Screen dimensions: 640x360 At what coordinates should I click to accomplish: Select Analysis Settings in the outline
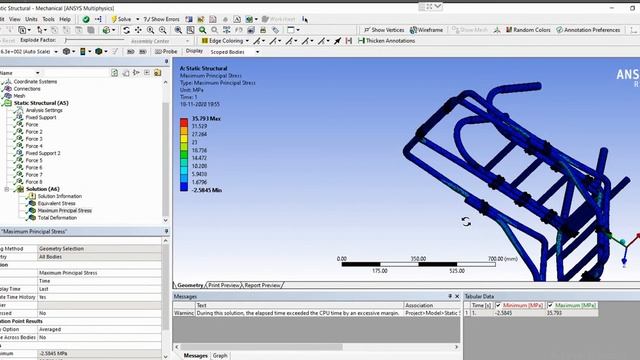point(44,110)
